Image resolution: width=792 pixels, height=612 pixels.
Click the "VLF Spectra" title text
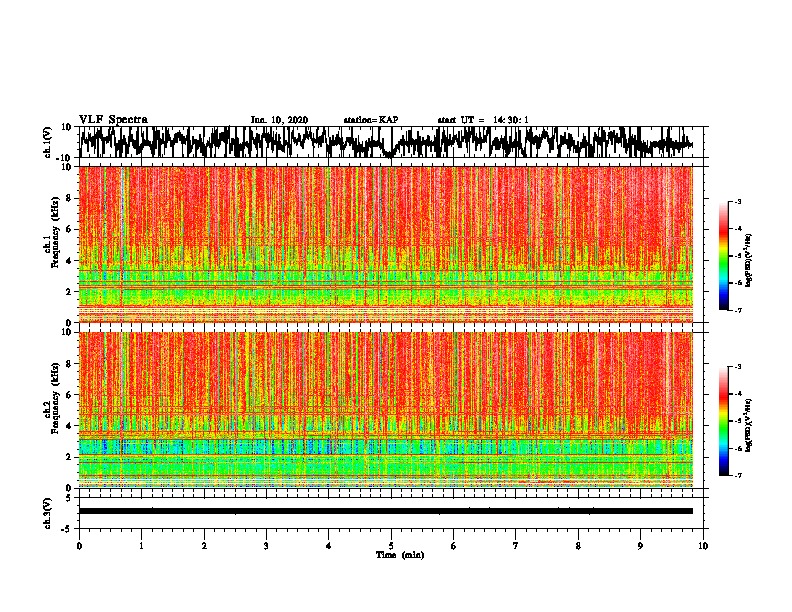pyautogui.click(x=113, y=120)
